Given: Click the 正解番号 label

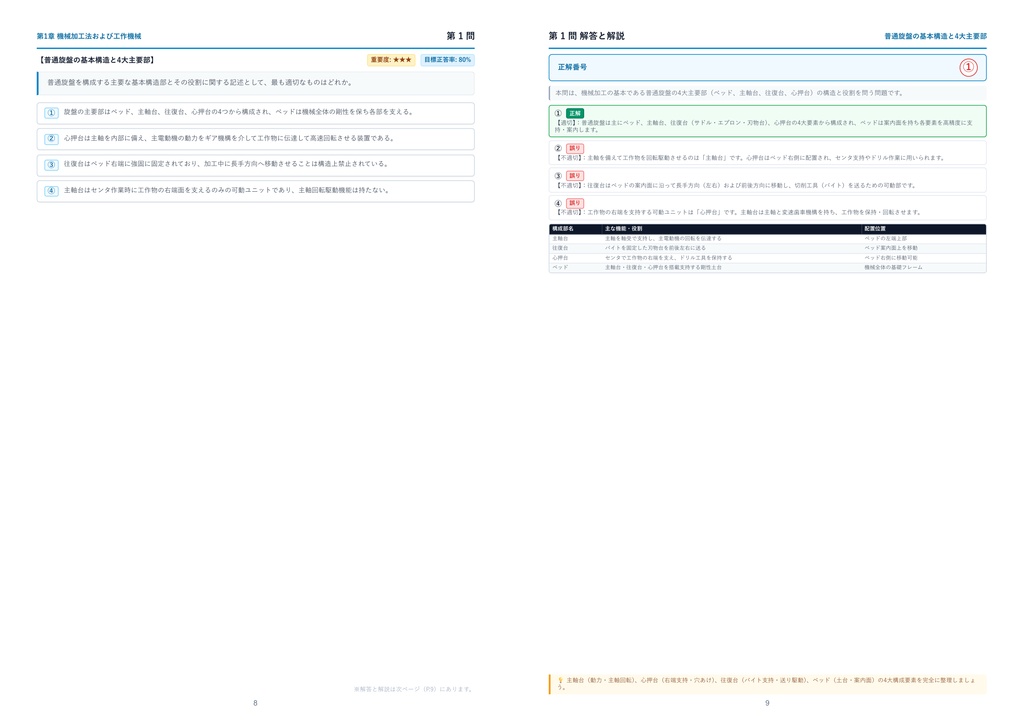Looking at the screenshot, I should [572, 67].
